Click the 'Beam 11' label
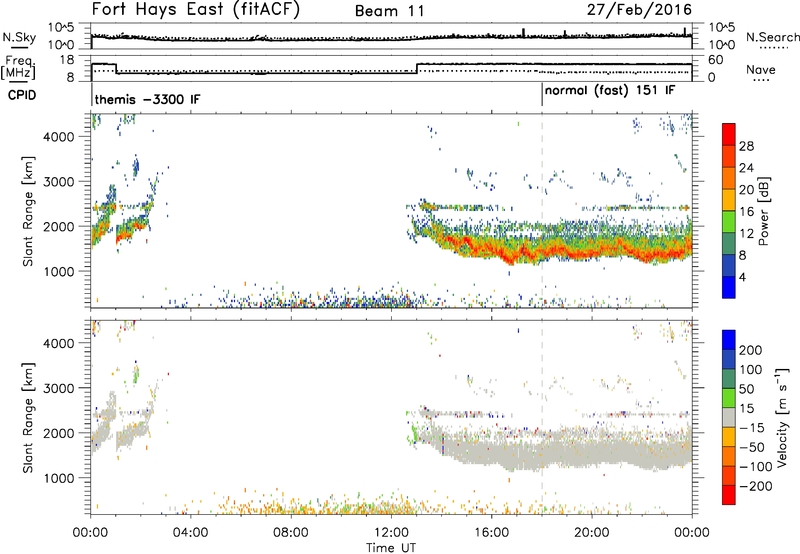The height and width of the screenshot is (554, 800). (389, 11)
